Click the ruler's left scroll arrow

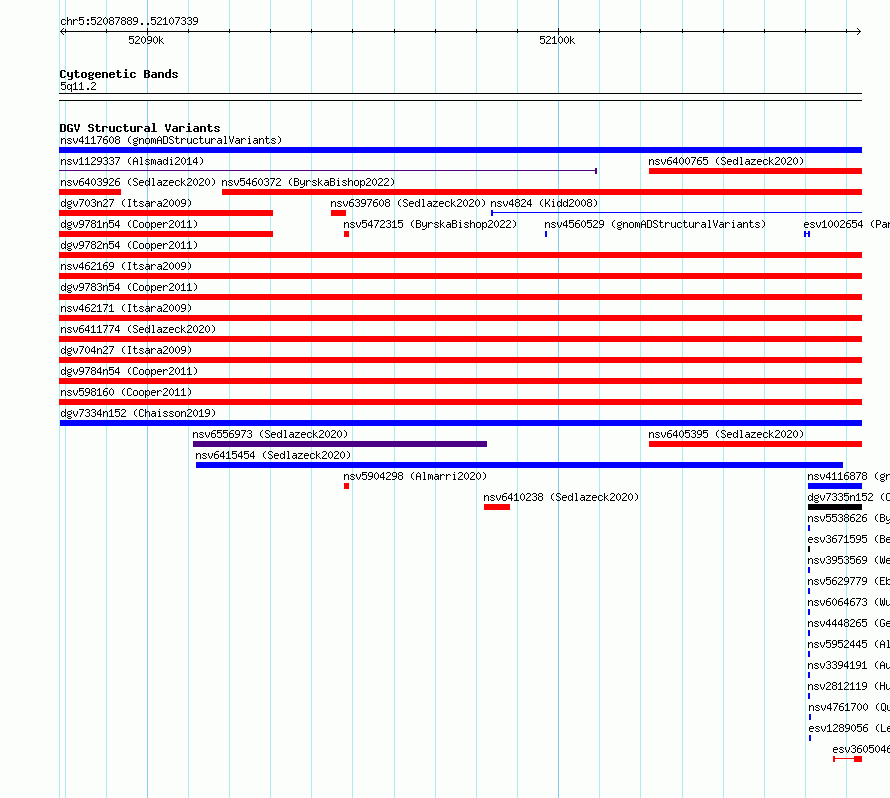[x=63, y=31]
